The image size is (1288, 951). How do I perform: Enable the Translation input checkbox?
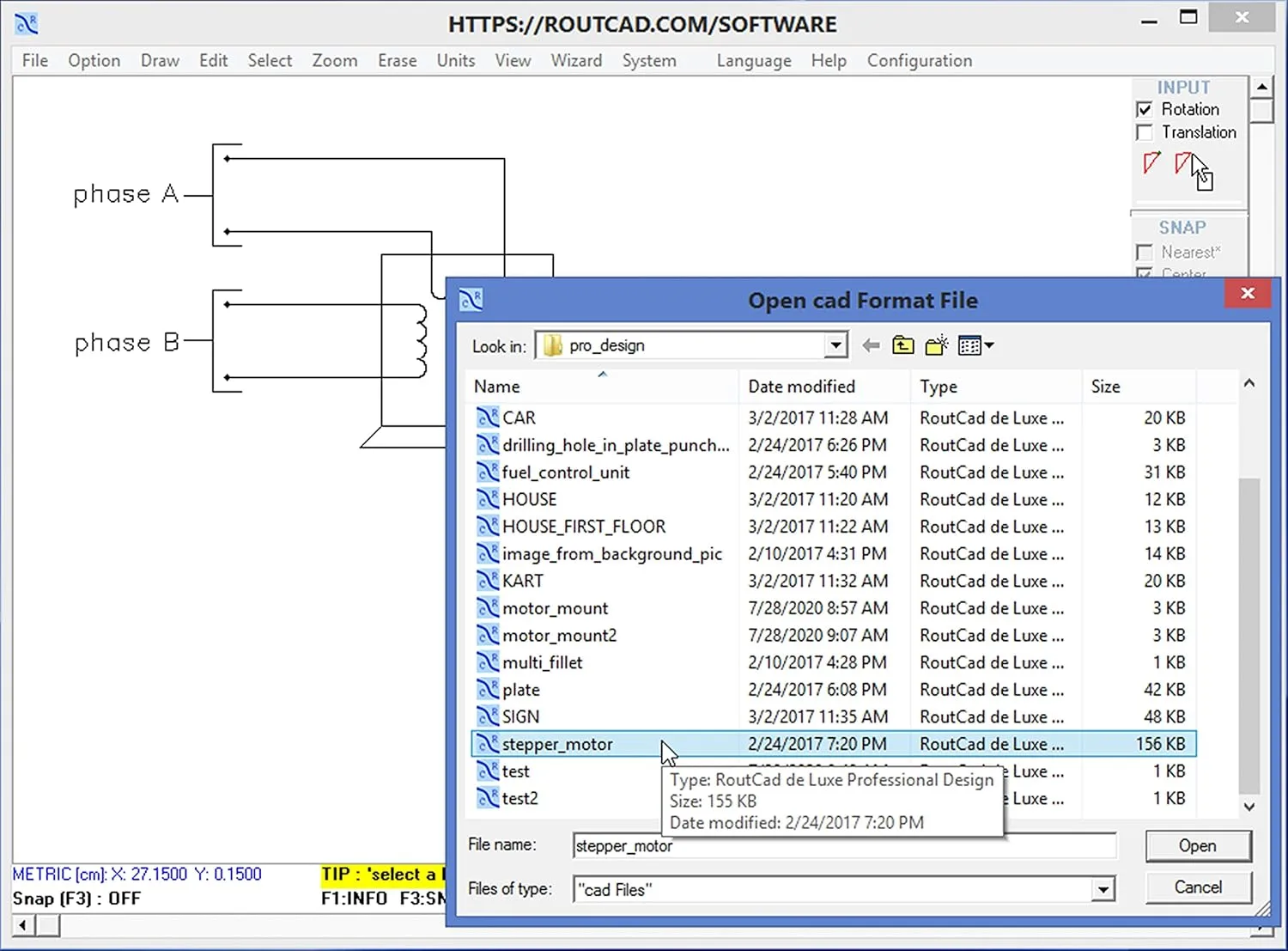click(1145, 132)
